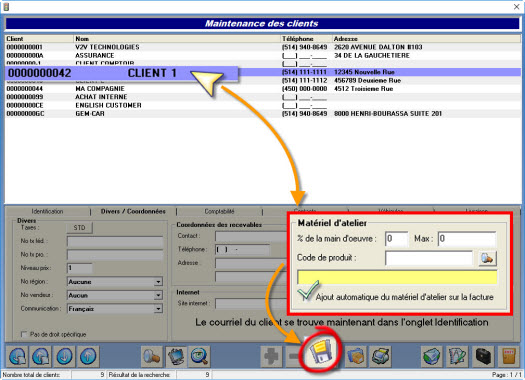Click 2620 AVENUE DALTON #103 address

378,47
